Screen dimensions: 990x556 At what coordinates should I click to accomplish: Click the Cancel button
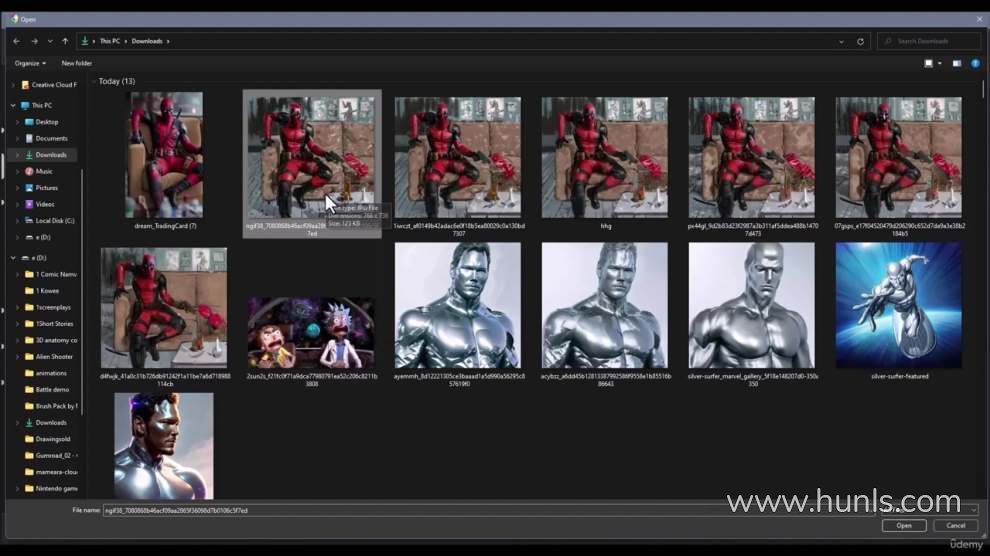(x=955, y=525)
